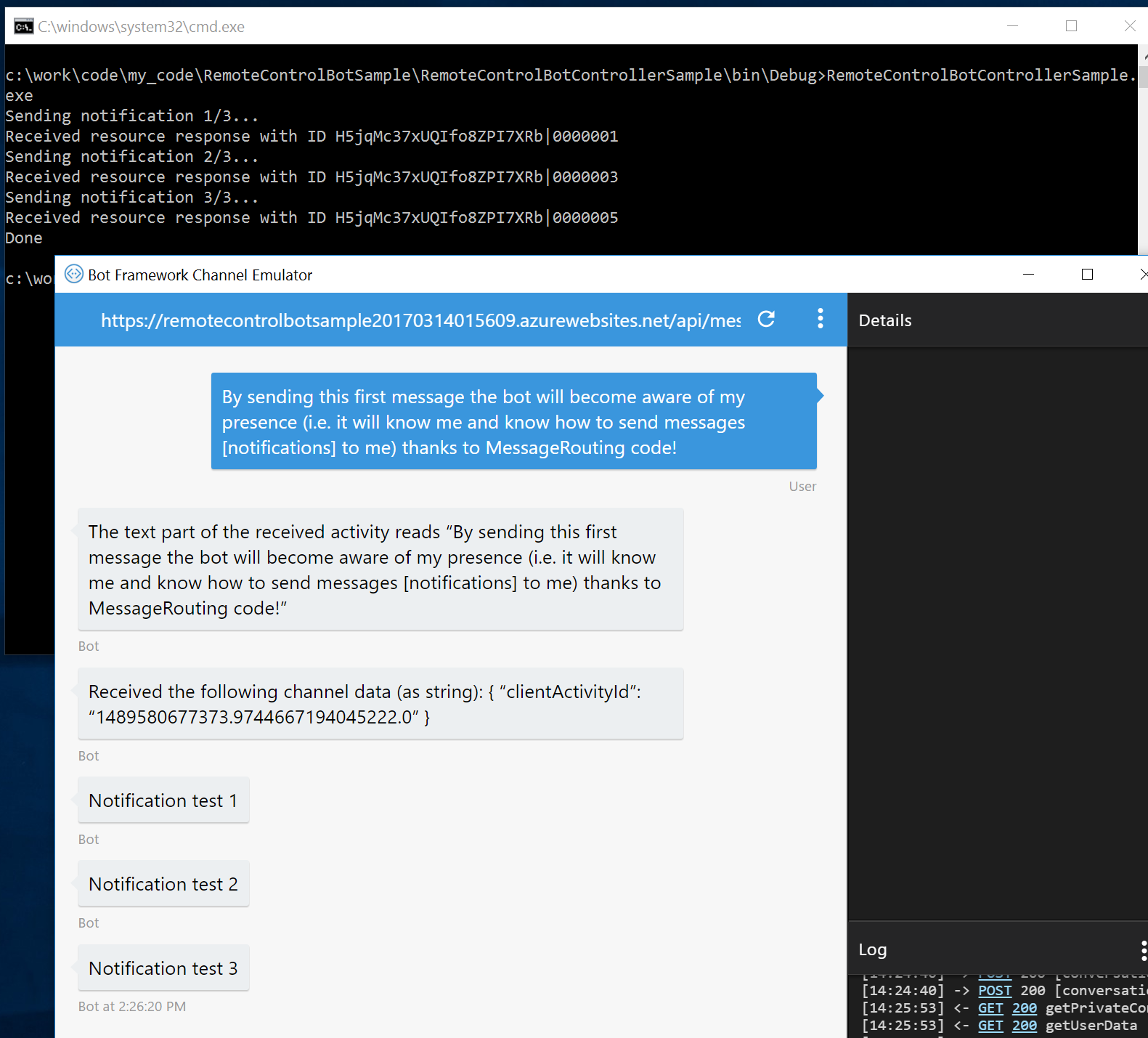Minimize the Bot Framework Channel Emulator window
The image size is (1148, 1038).
(x=1028, y=274)
